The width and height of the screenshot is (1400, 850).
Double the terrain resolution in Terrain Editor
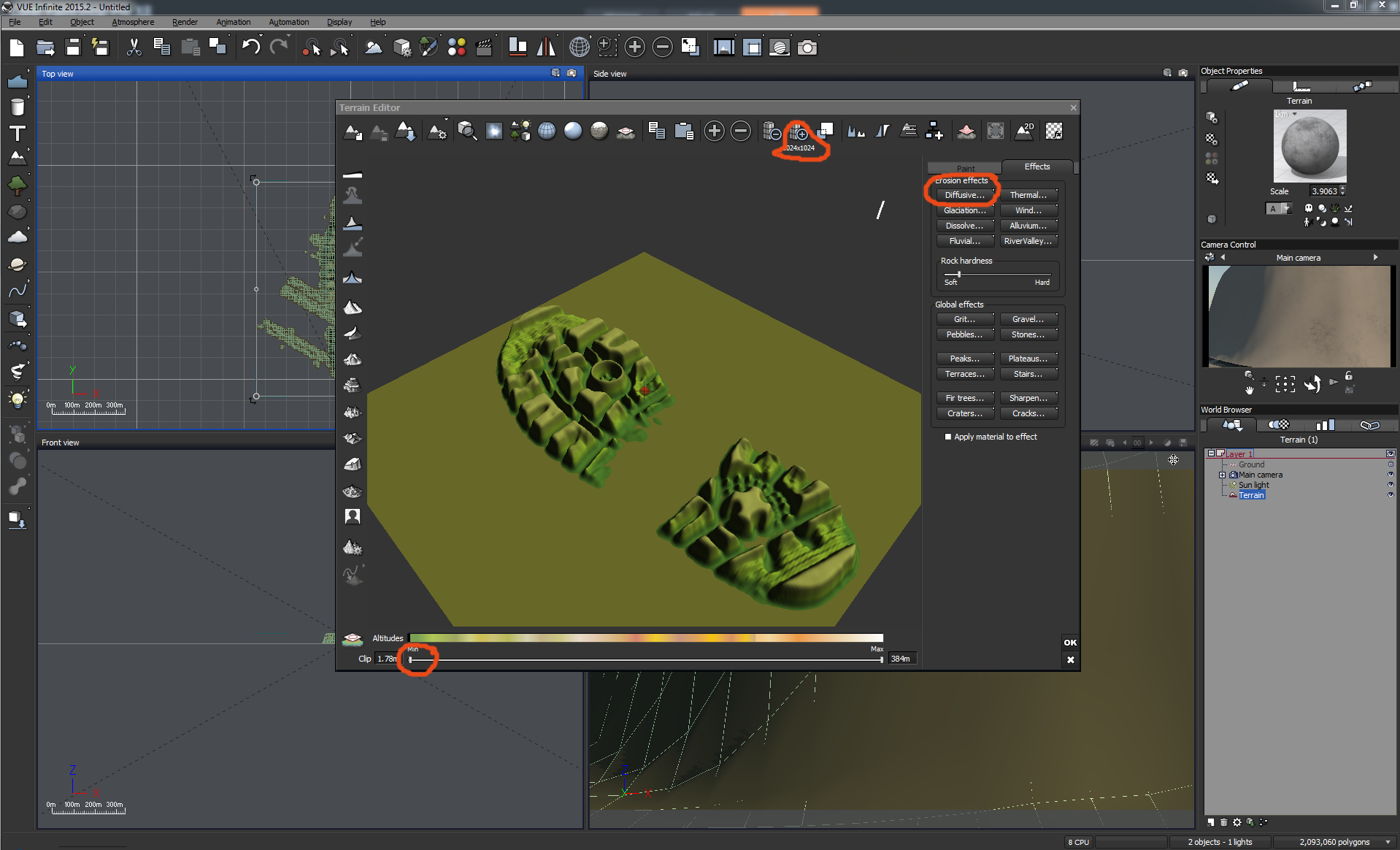(799, 131)
